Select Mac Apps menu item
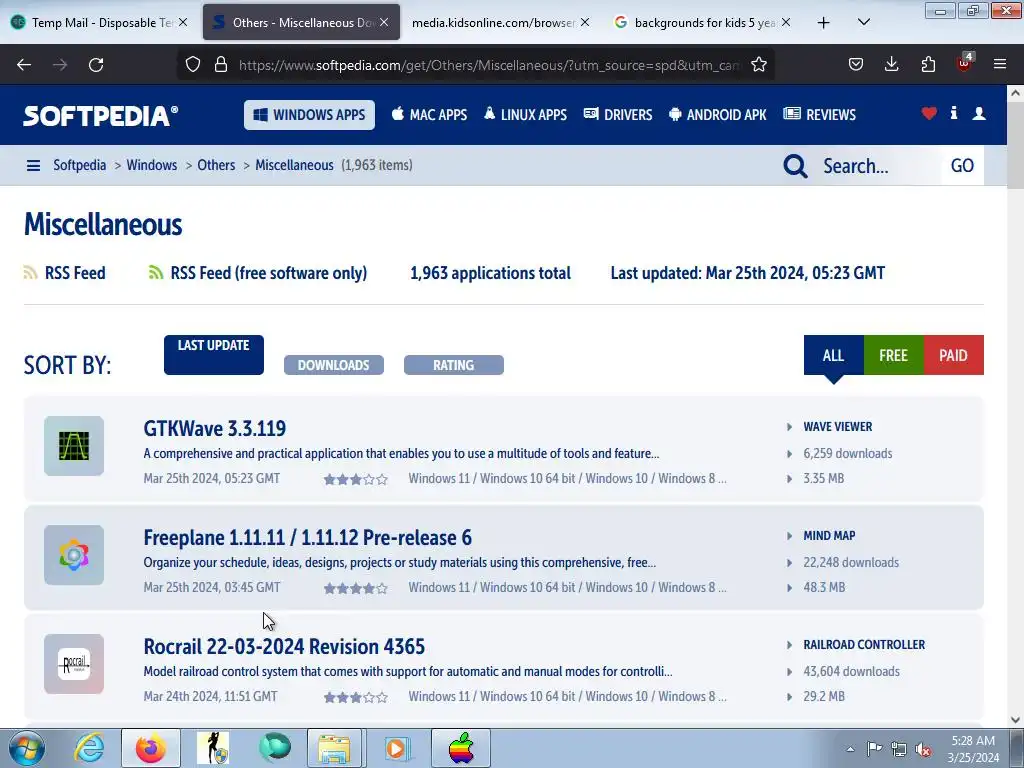 coord(430,115)
